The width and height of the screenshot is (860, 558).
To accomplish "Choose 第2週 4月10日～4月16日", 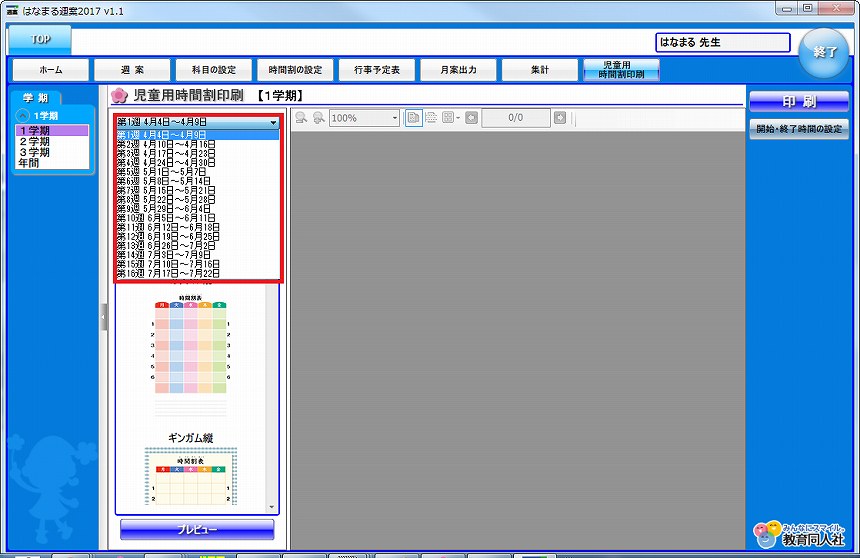I will point(197,144).
